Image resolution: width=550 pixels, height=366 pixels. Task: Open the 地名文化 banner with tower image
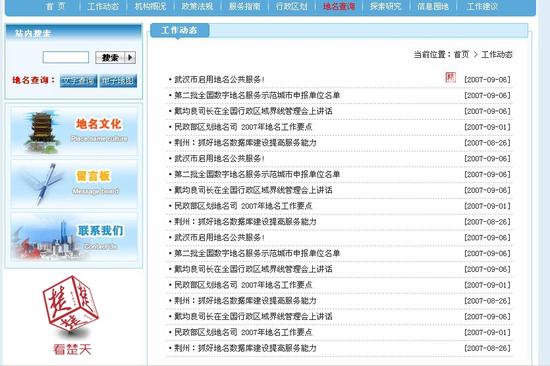(74, 131)
